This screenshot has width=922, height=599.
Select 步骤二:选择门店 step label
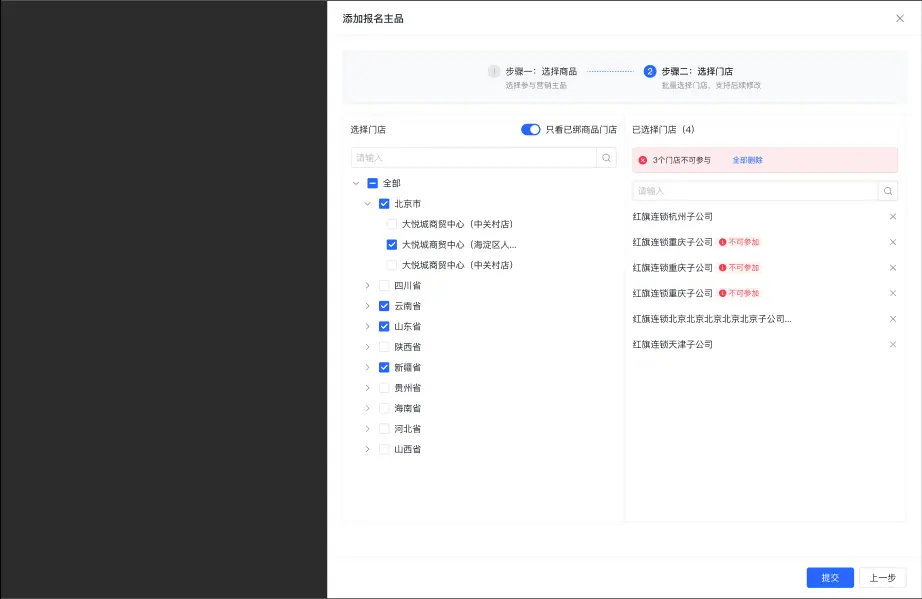[697, 71]
